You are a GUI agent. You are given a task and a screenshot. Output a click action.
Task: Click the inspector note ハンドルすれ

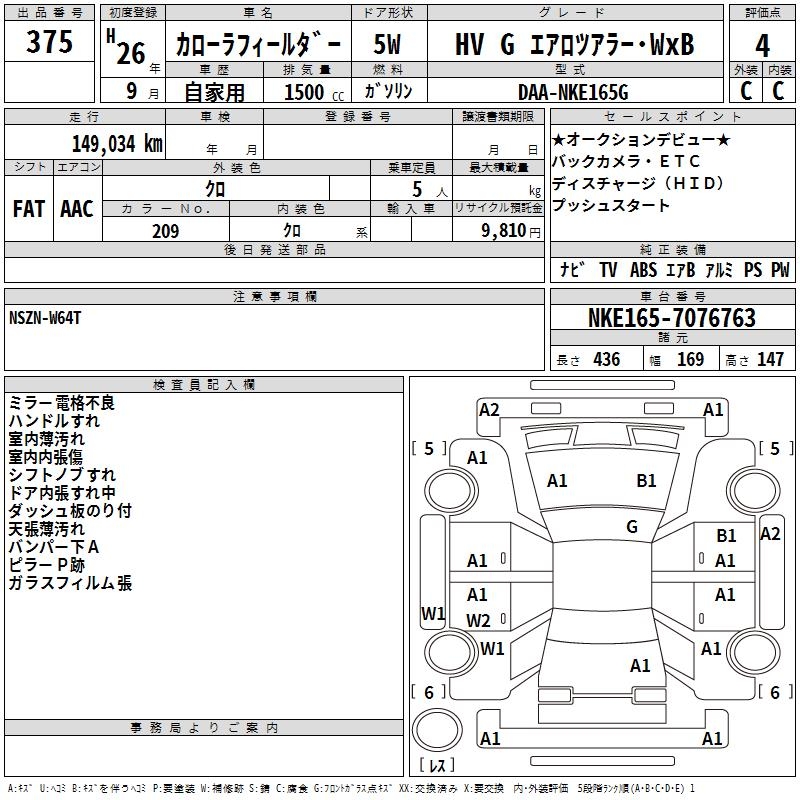pyautogui.click(x=54, y=420)
